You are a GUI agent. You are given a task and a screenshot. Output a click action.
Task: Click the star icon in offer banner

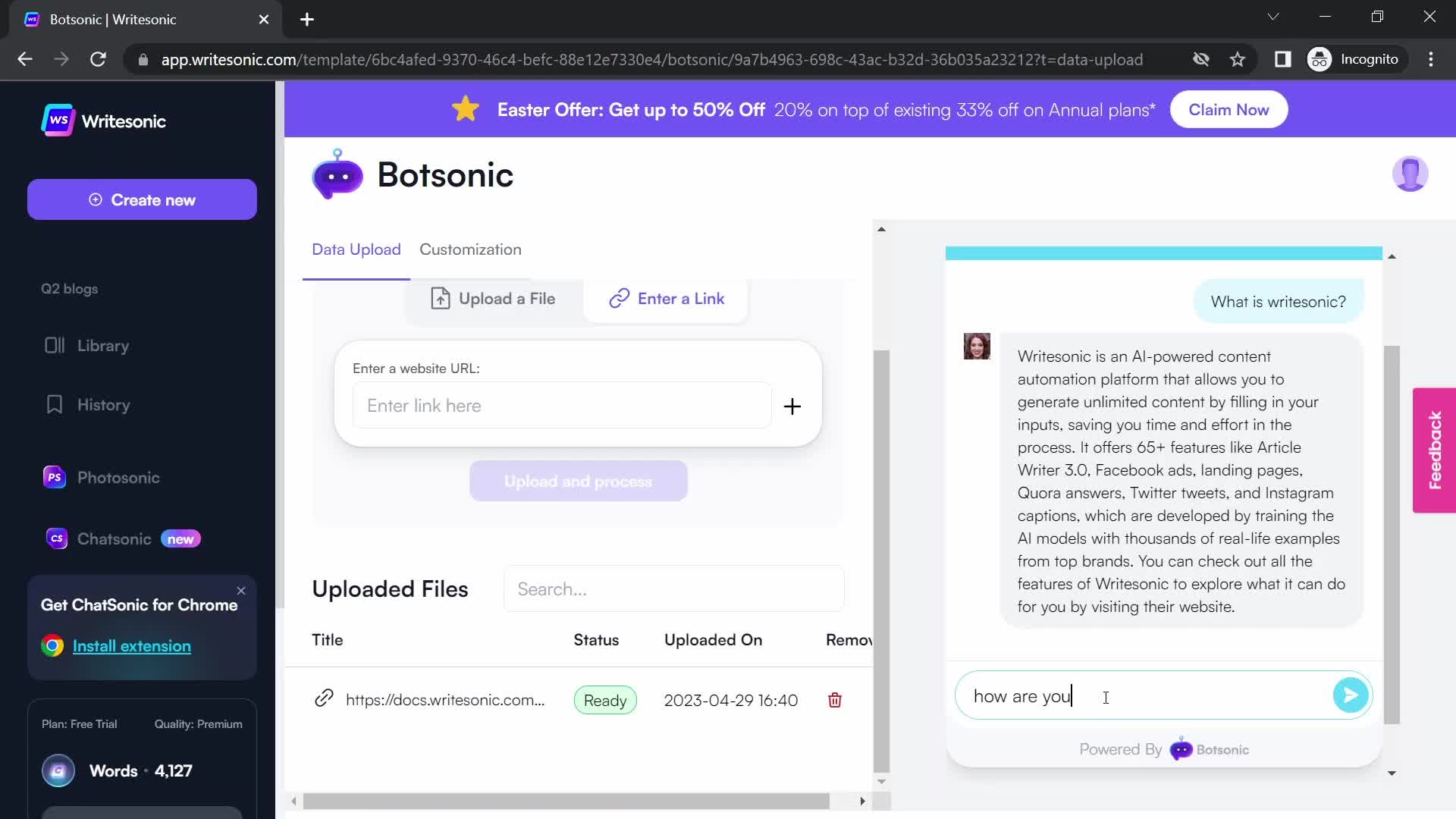[466, 109]
